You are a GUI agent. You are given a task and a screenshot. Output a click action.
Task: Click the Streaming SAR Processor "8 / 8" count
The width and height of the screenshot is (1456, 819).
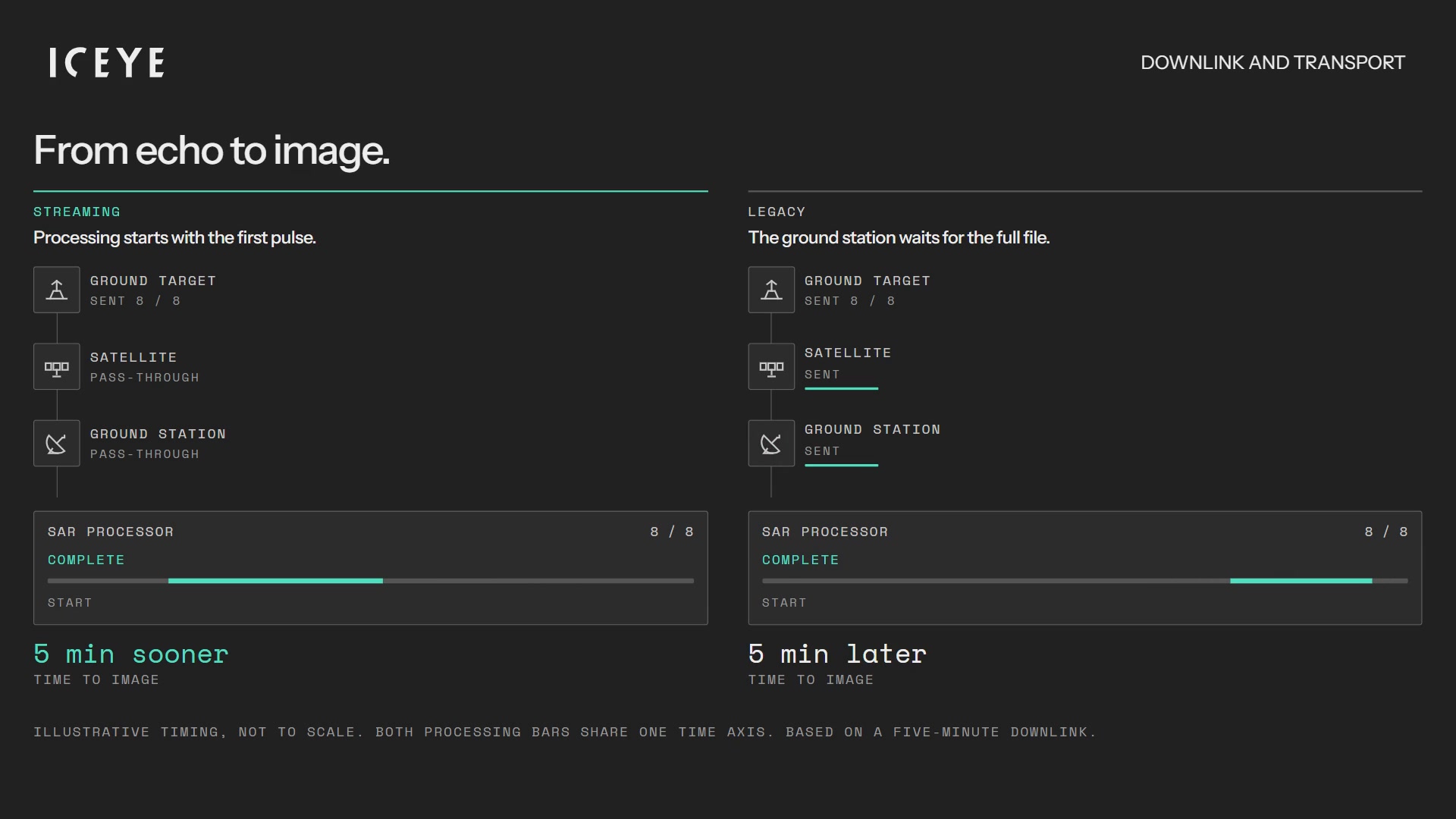672,532
